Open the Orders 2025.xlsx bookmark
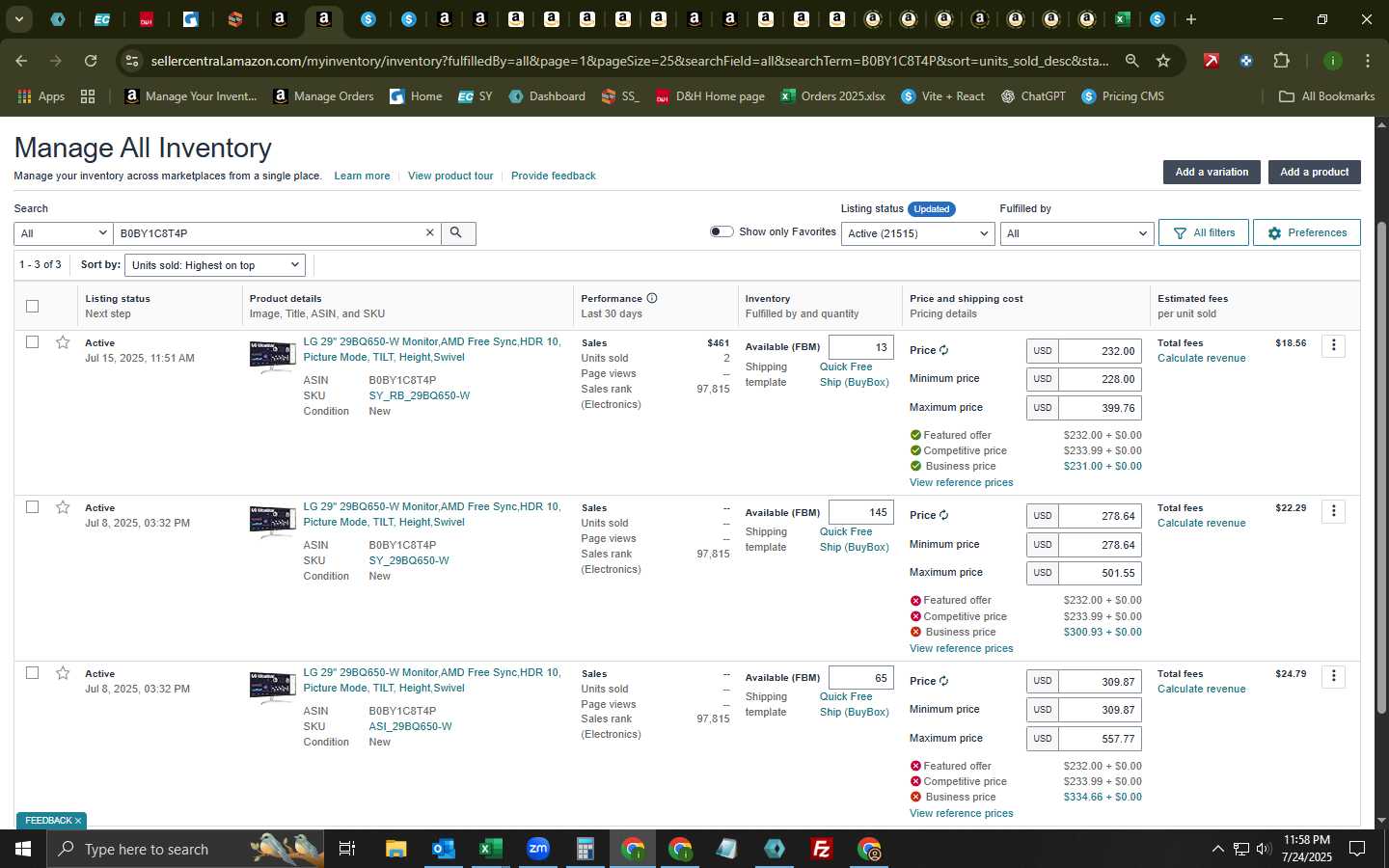 pos(833,96)
